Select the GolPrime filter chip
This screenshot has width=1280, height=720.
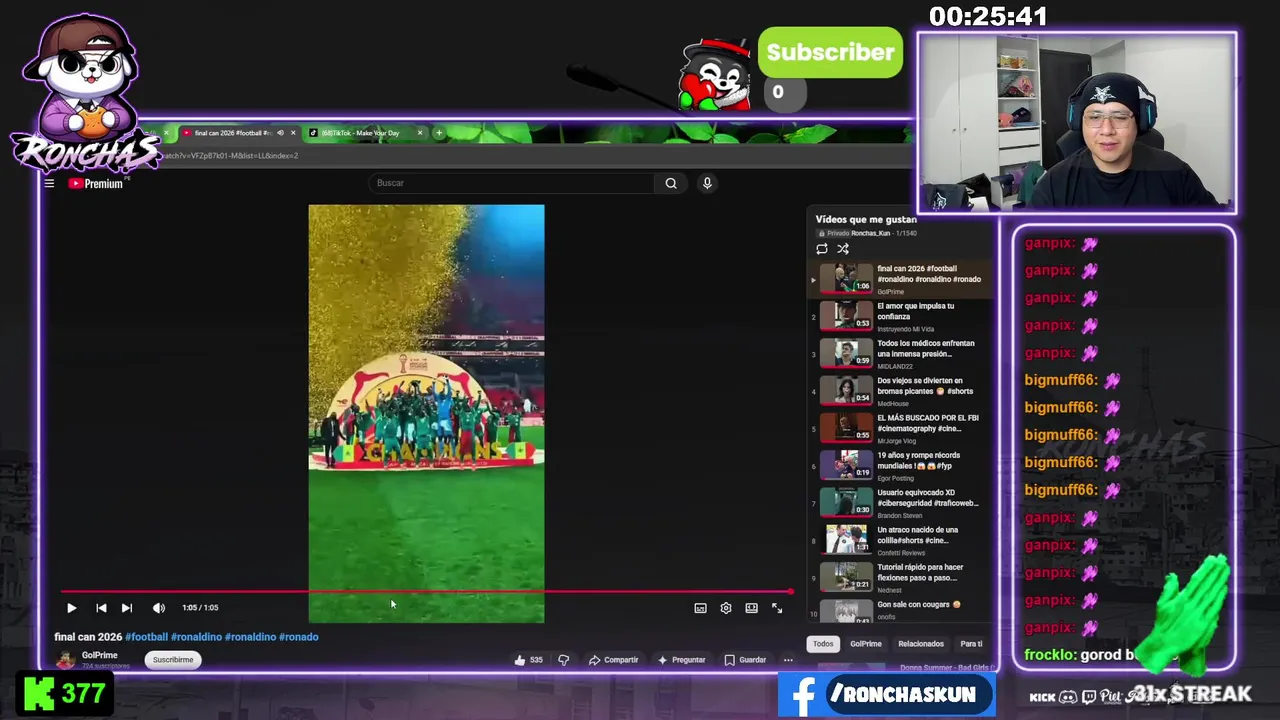click(866, 644)
